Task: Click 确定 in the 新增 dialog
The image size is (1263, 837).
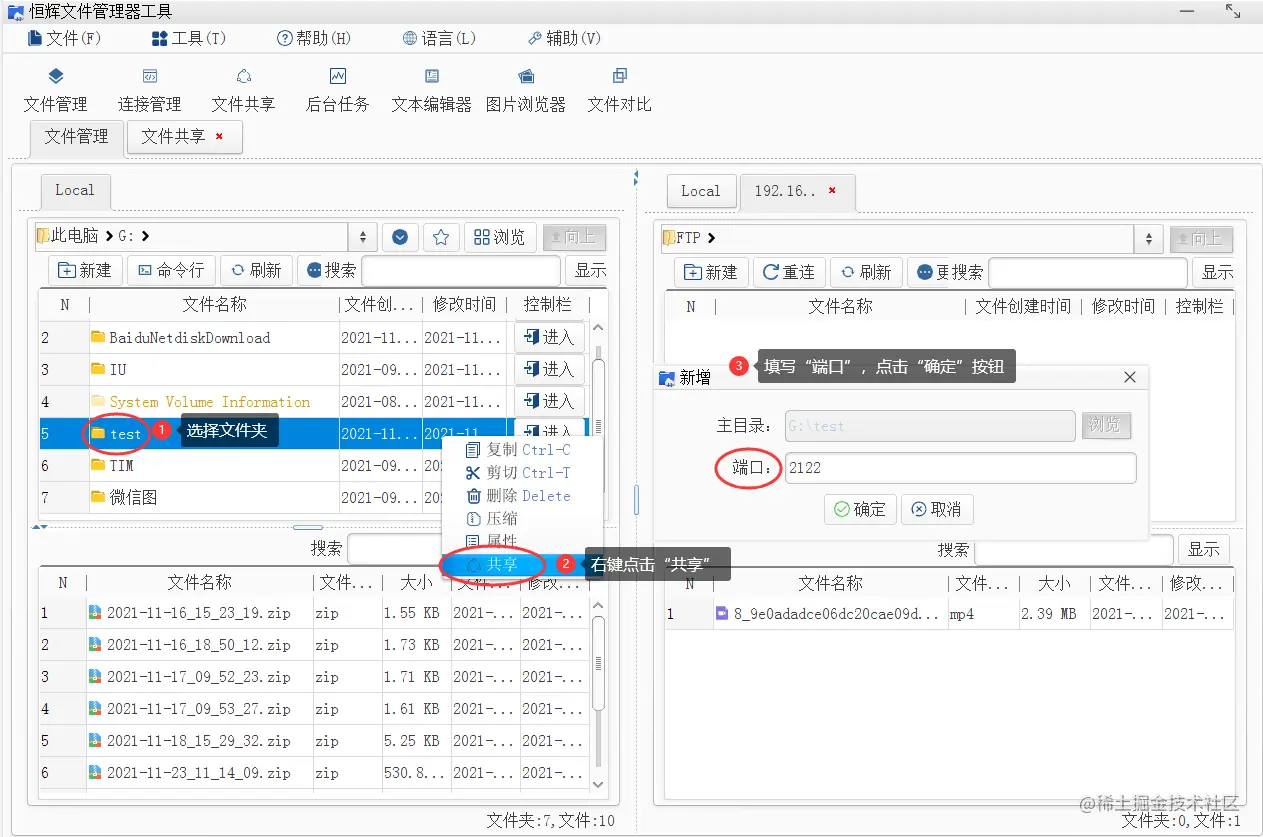Action: pyautogui.click(x=860, y=509)
